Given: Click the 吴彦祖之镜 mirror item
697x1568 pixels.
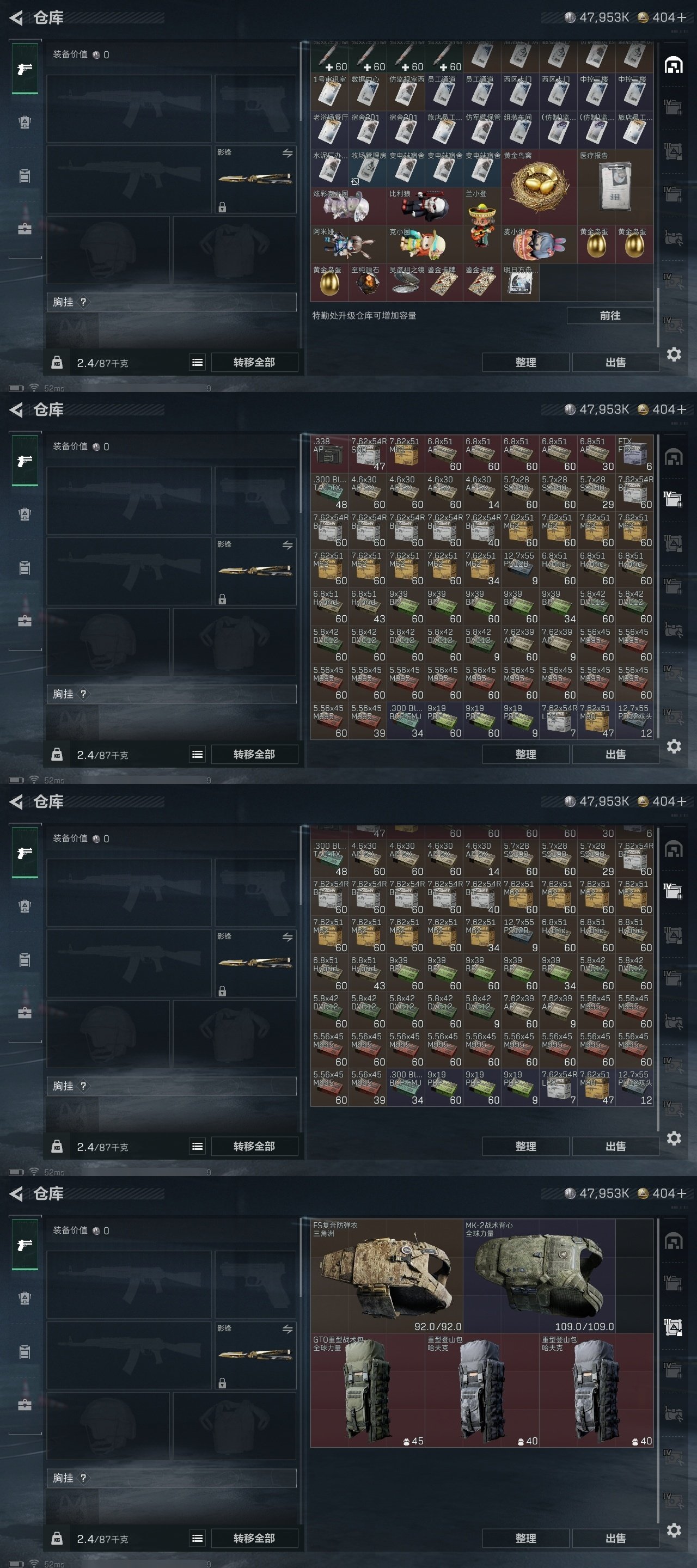Looking at the screenshot, I should [406, 283].
